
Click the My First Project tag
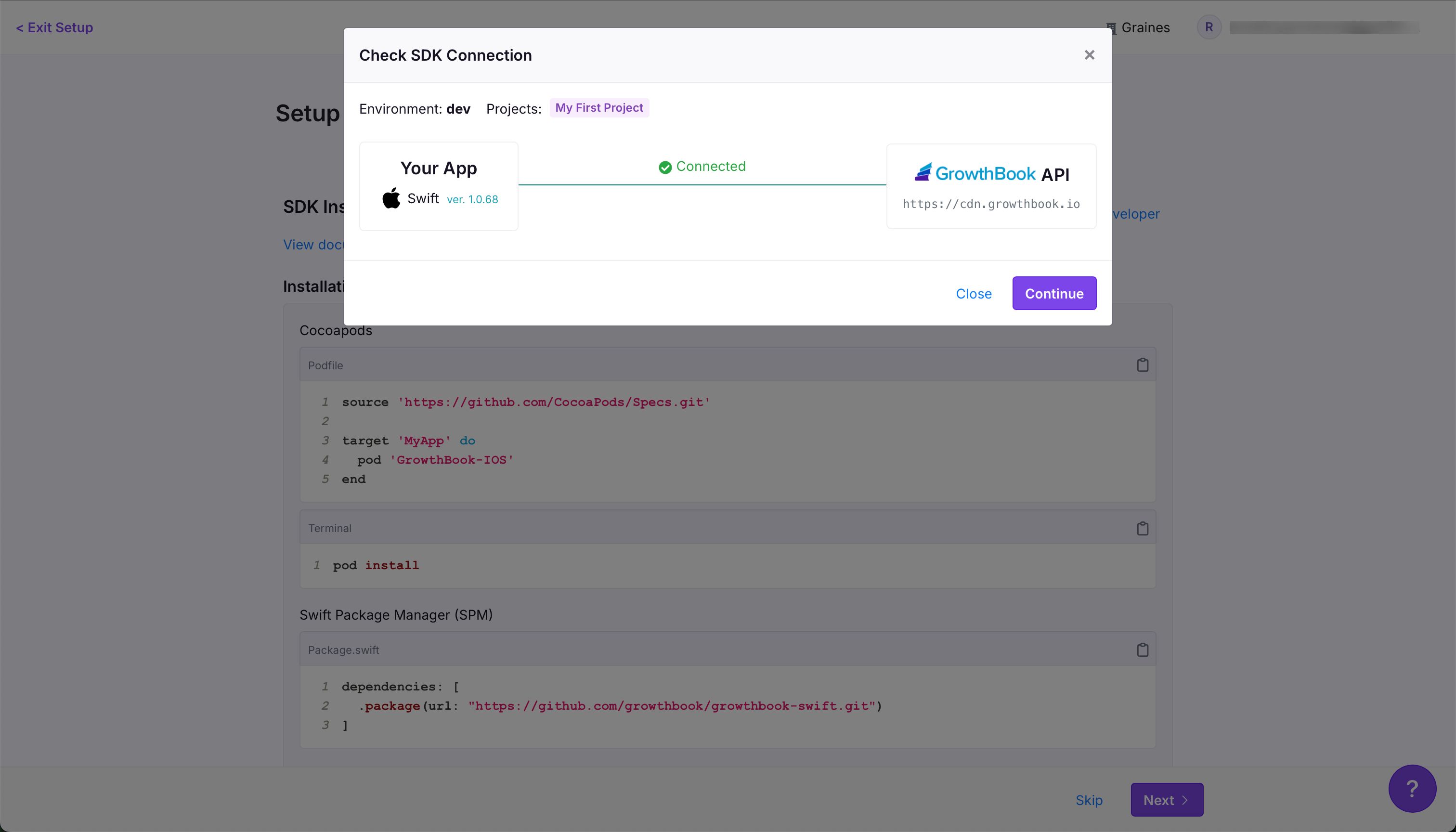599,107
